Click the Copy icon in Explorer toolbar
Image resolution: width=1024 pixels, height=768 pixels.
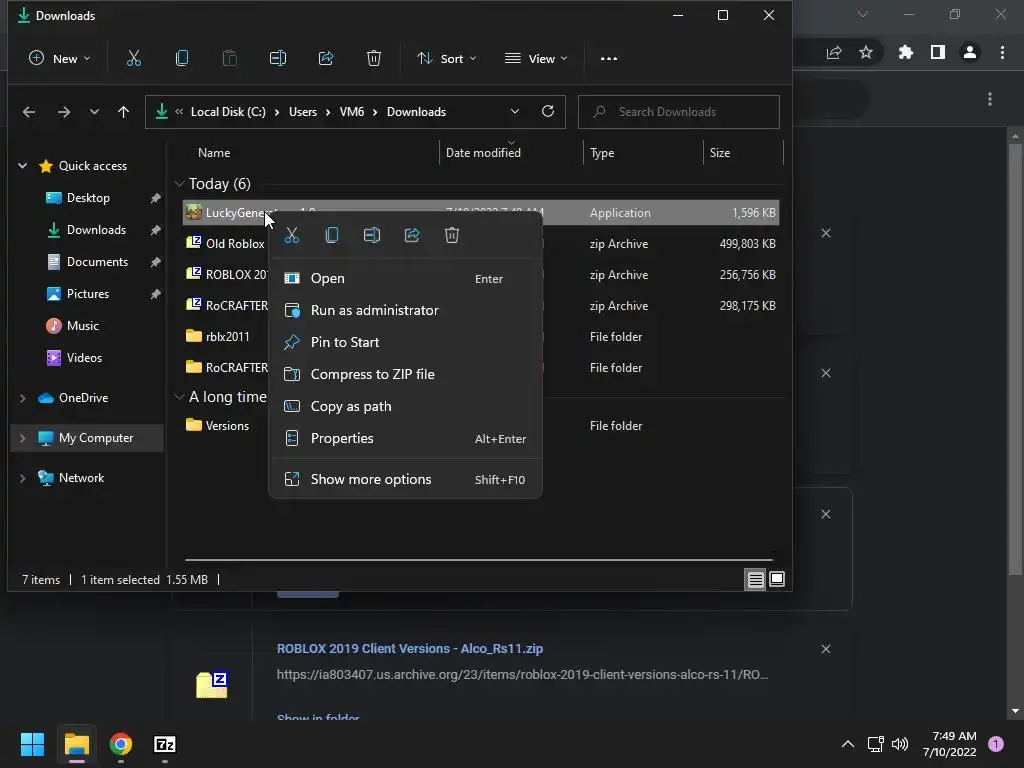point(182,59)
